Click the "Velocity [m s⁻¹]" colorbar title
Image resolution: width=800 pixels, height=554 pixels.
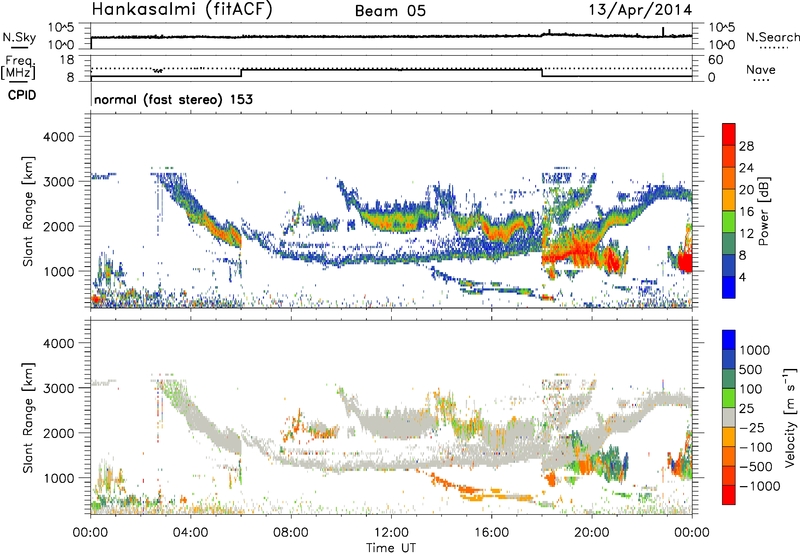(790, 417)
